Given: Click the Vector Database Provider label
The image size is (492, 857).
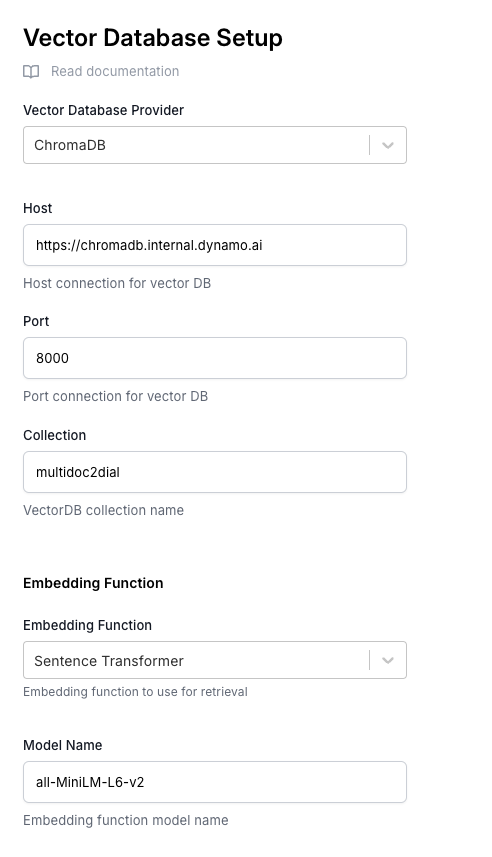Looking at the screenshot, I should pyautogui.click(x=103, y=110).
